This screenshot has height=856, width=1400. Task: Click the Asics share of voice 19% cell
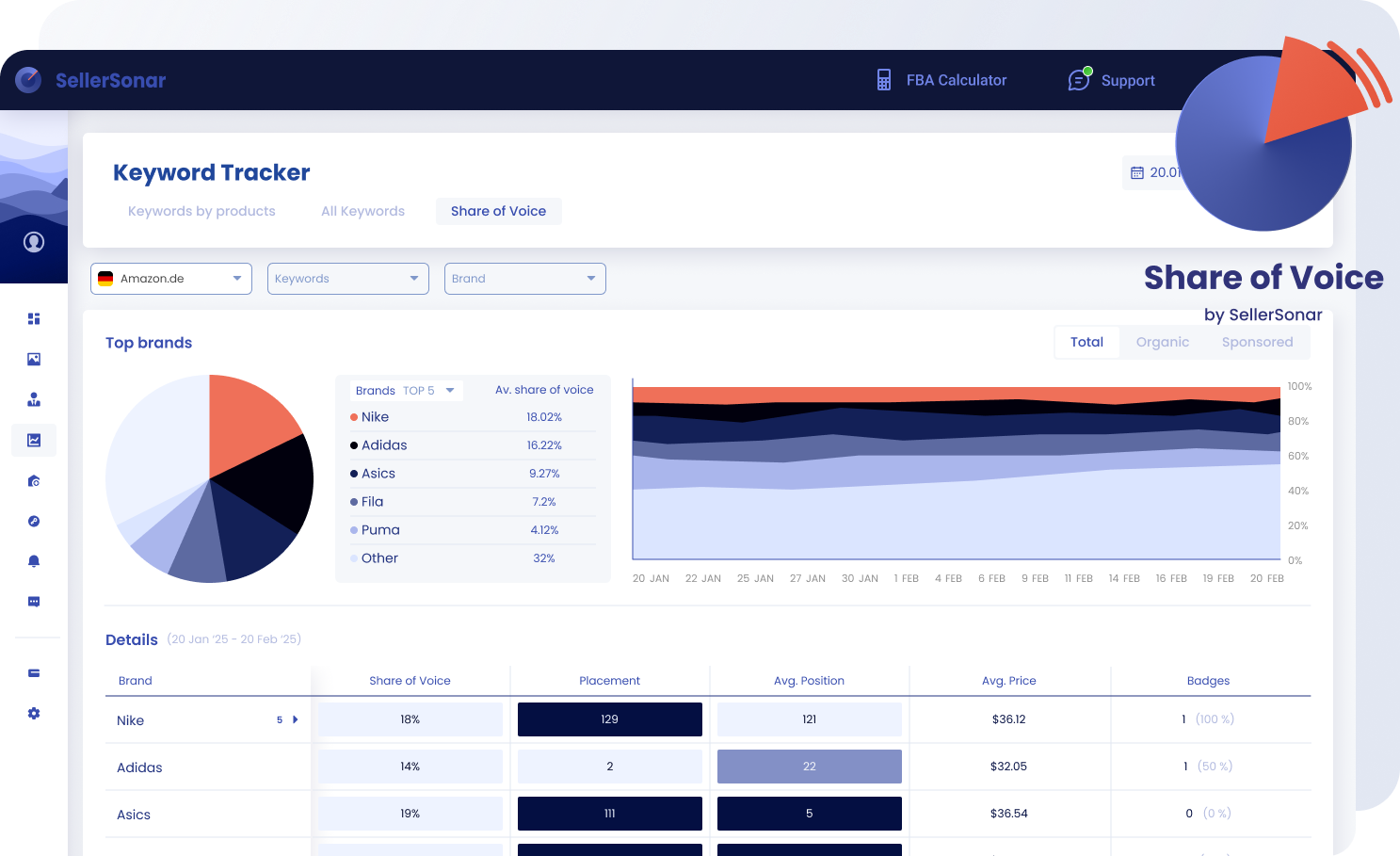point(410,814)
